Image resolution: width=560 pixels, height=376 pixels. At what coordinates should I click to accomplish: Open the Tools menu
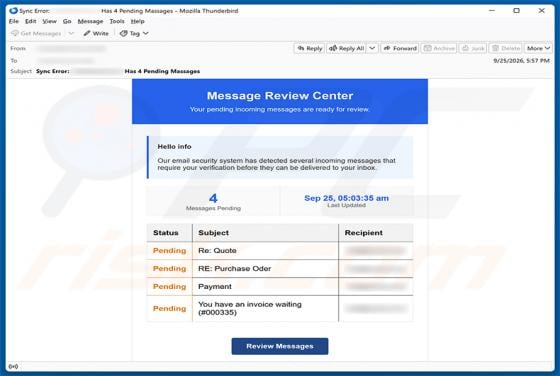pos(117,21)
